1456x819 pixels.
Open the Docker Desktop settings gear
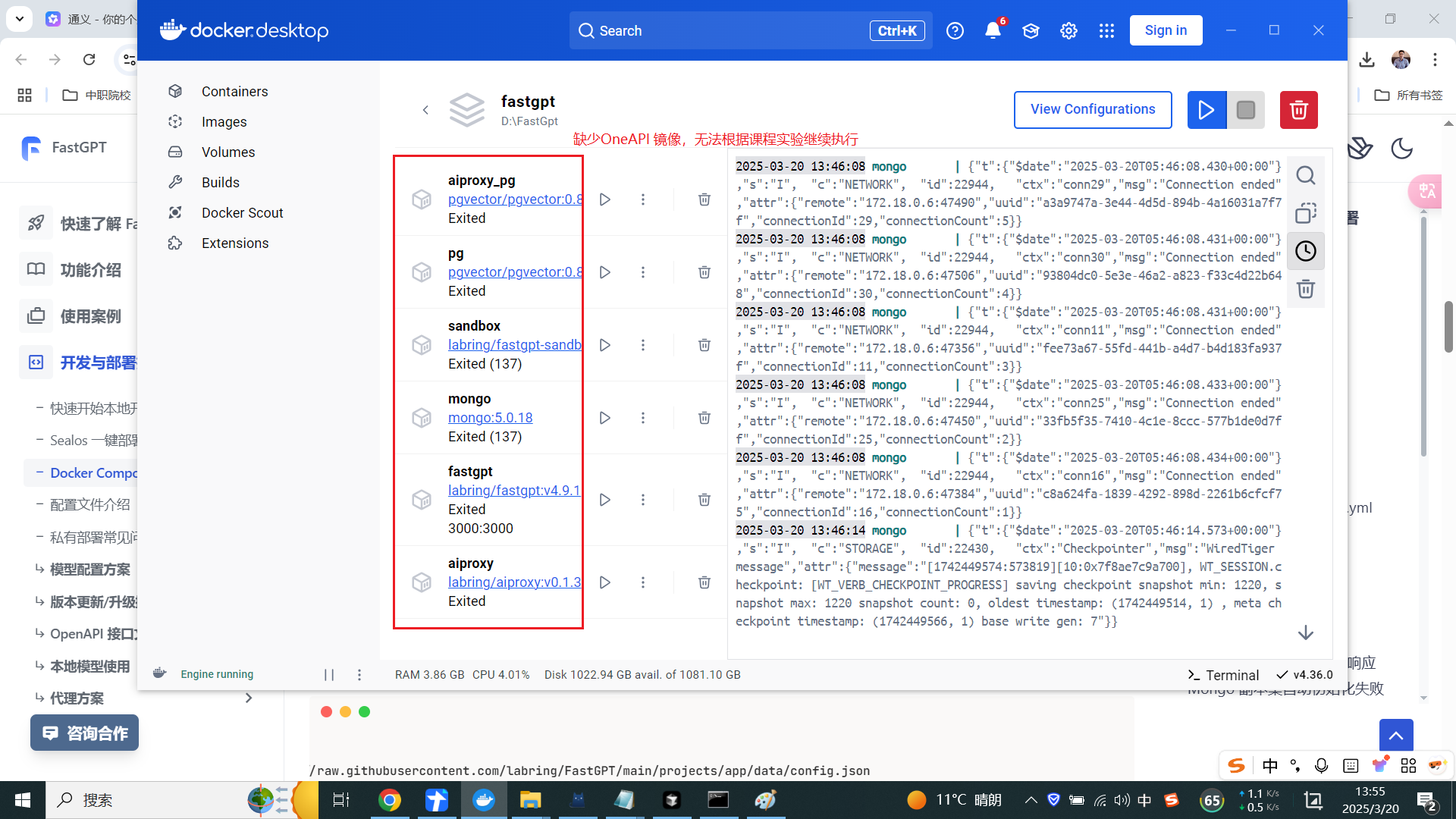[x=1068, y=30]
